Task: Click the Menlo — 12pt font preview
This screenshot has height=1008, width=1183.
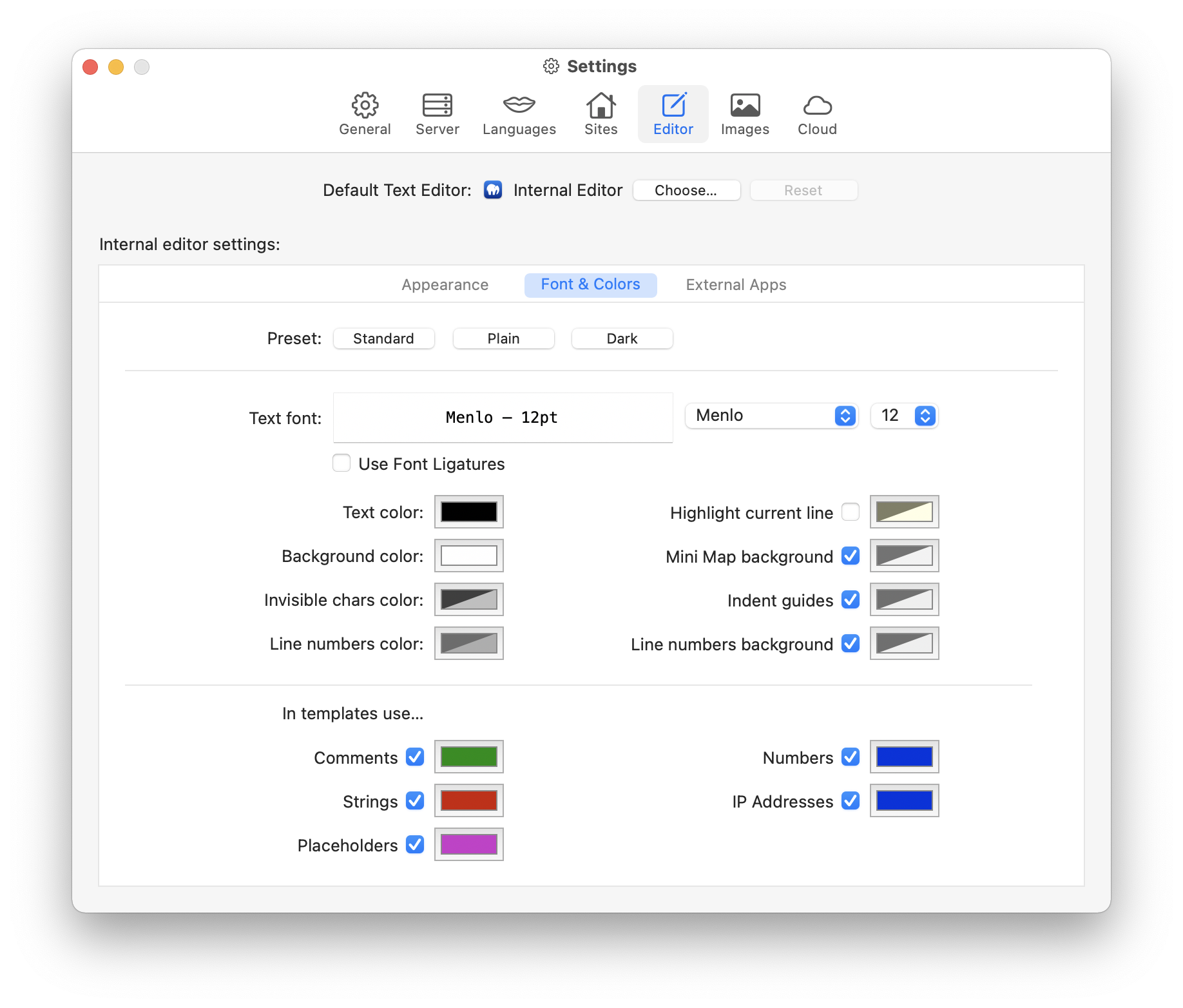Action: (503, 418)
